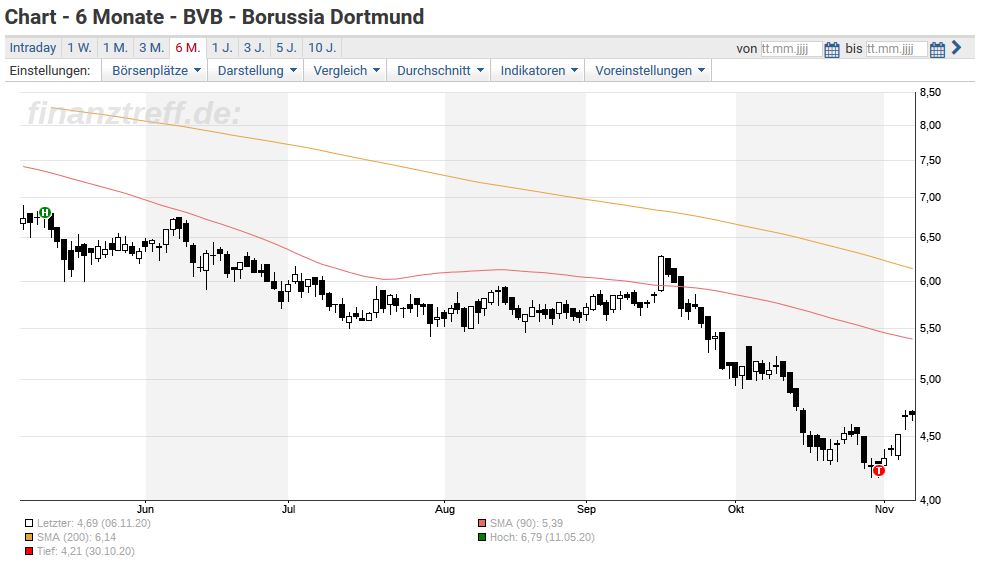This screenshot has width=982, height=561.
Task: Select the 3 J. time range tab
Action: 254,48
